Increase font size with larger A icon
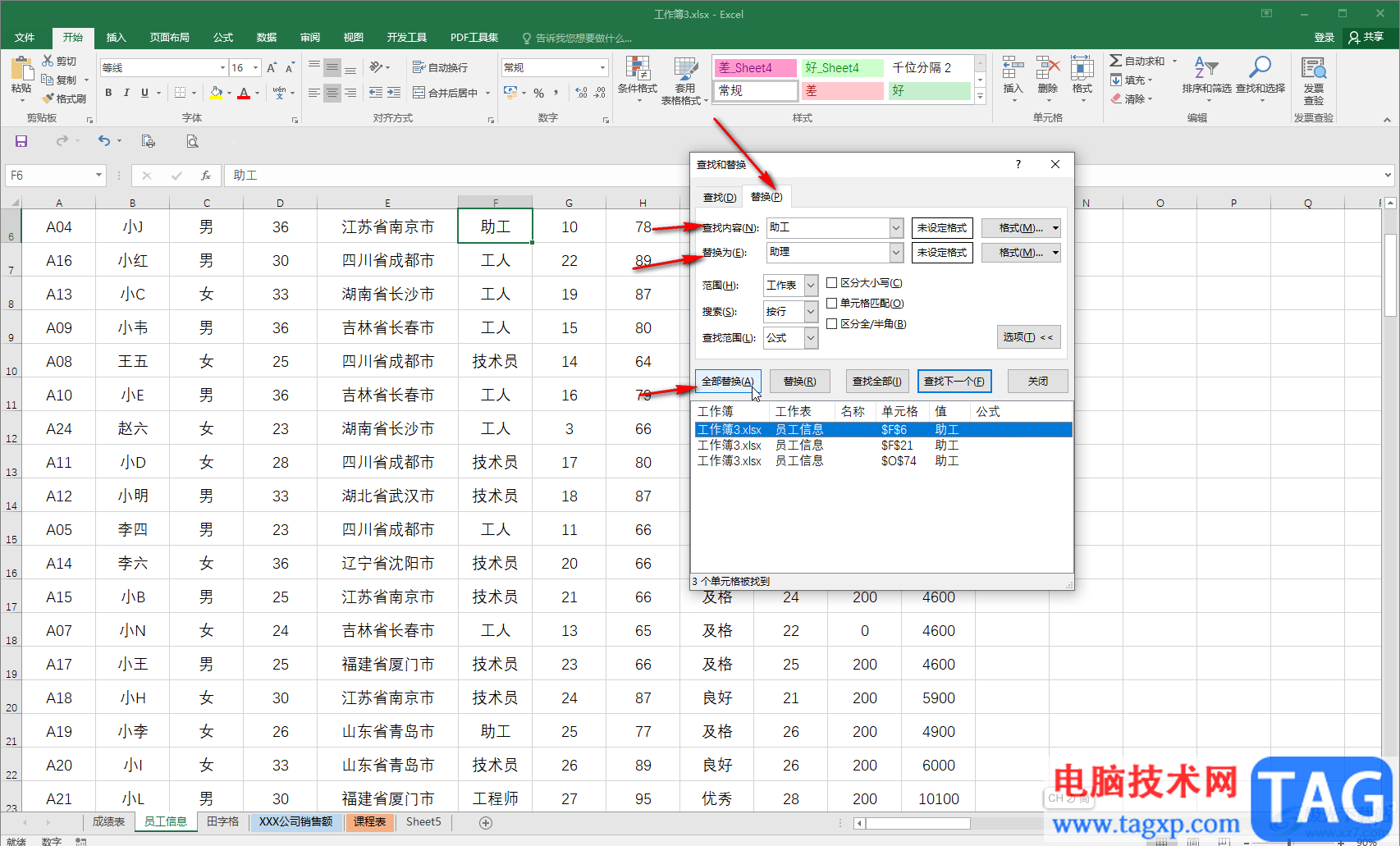The height and width of the screenshot is (846, 1400). point(272,67)
